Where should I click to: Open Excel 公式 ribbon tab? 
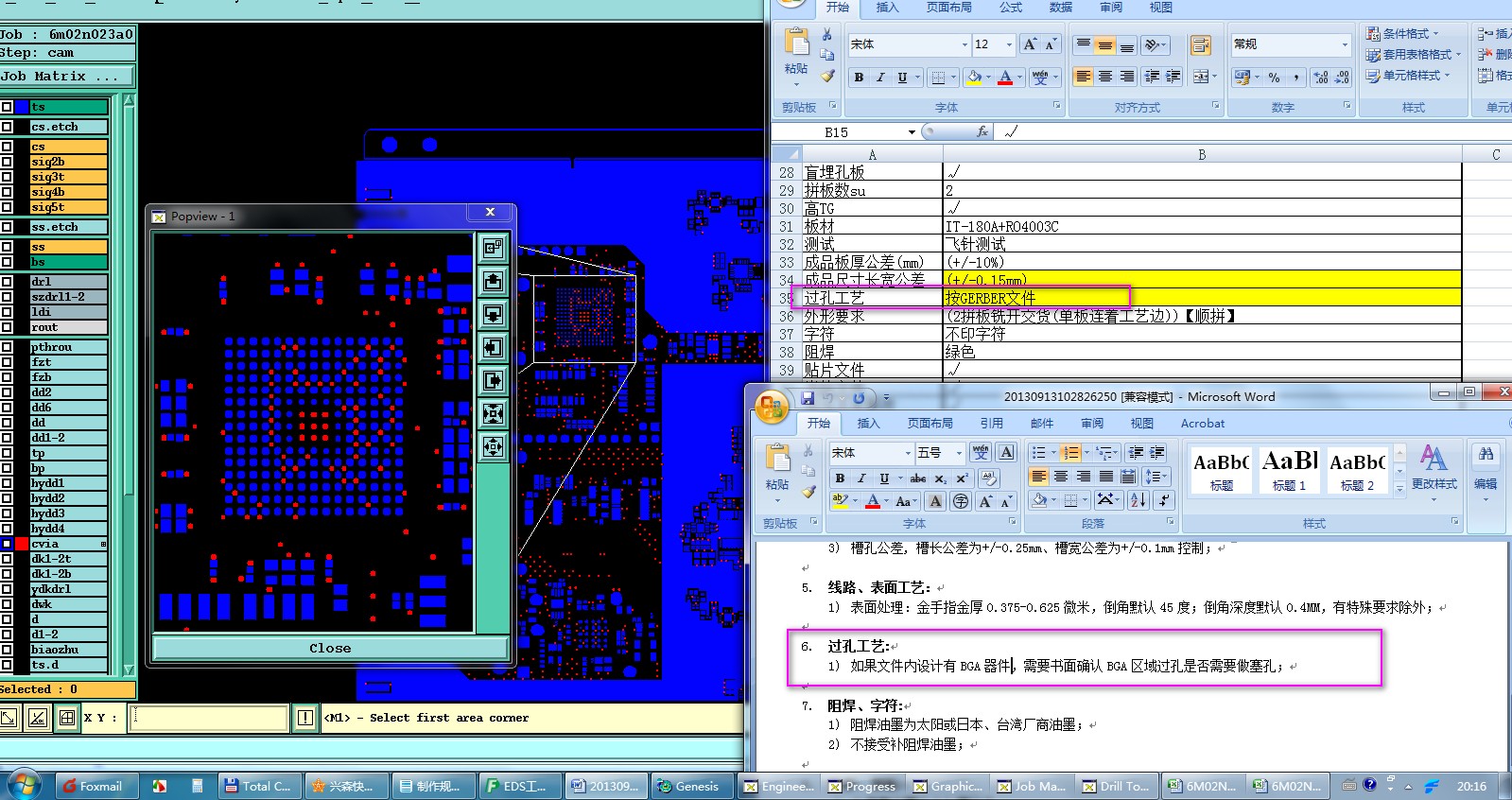(1011, 8)
